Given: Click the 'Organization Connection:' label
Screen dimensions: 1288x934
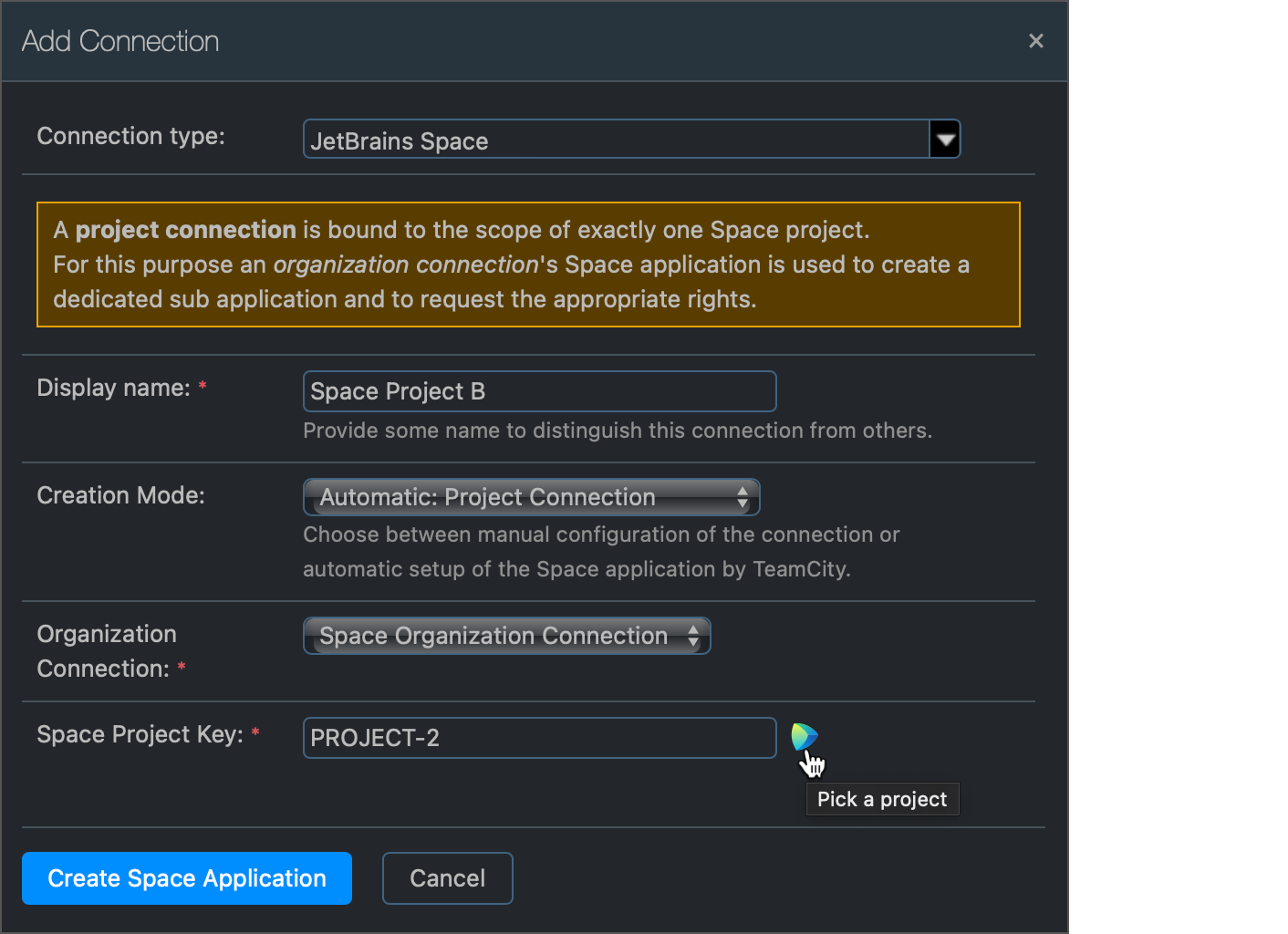Looking at the screenshot, I should (107, 651).
